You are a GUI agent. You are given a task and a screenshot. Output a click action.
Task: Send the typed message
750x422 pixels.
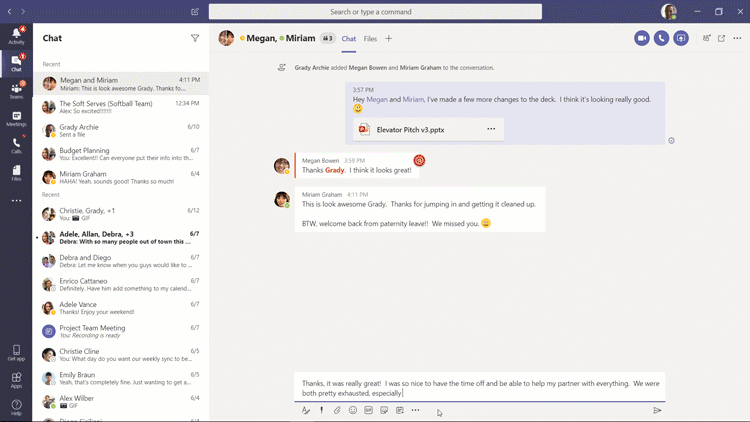coord(657,410)
